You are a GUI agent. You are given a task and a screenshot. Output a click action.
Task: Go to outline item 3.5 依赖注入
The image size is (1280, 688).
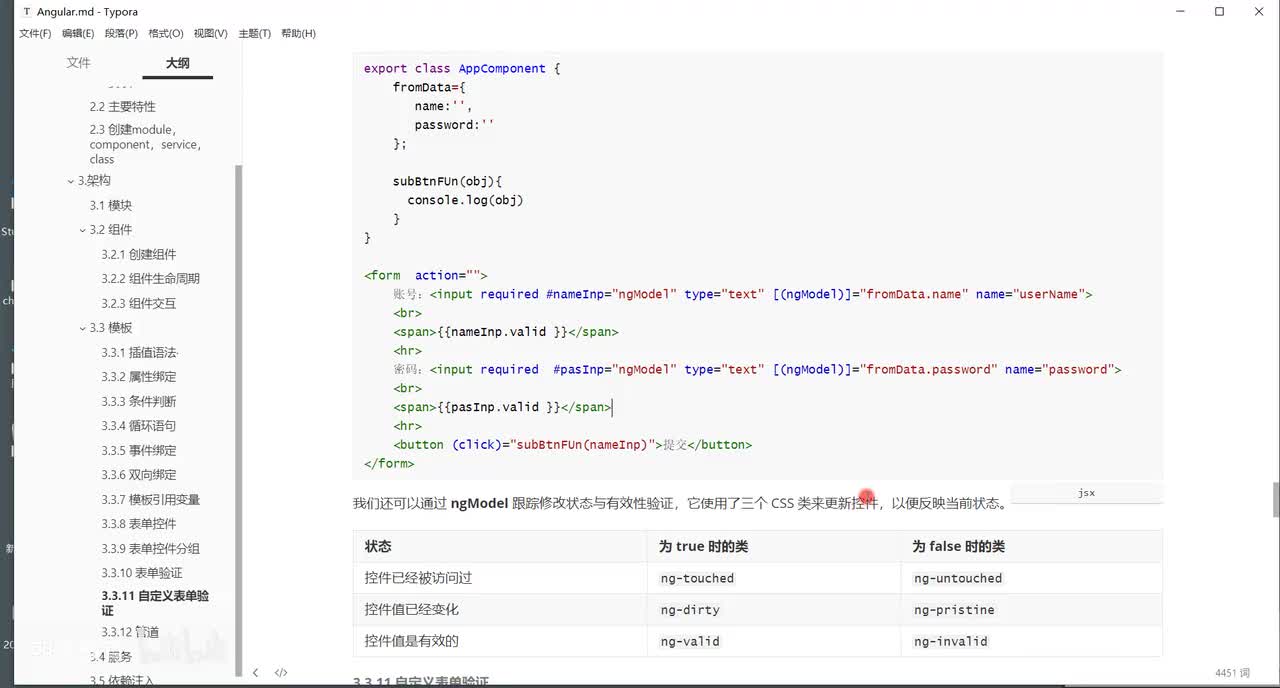[x=122, y=681]
